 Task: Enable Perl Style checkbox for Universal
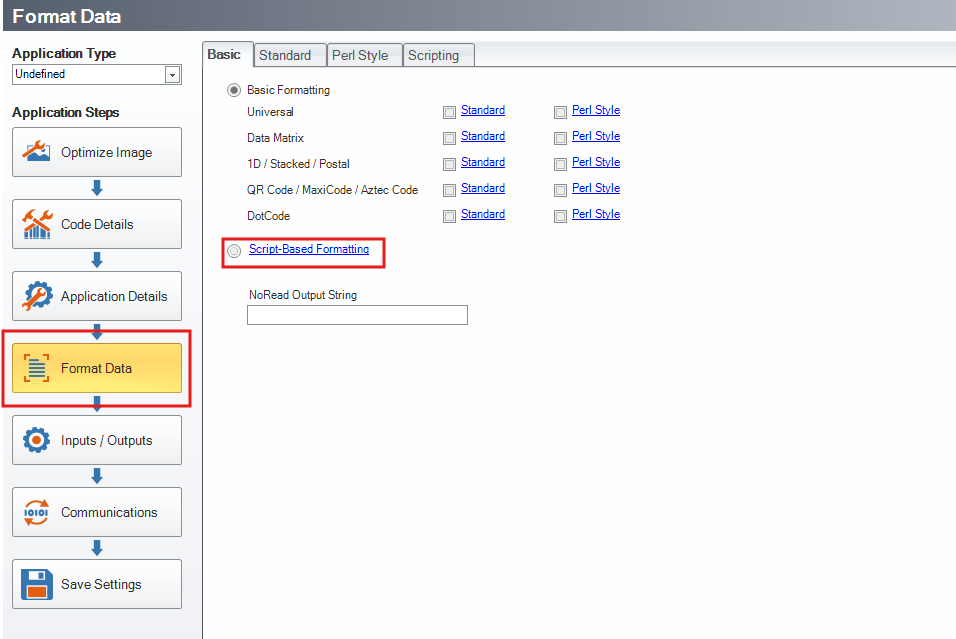tap(560, 112)
